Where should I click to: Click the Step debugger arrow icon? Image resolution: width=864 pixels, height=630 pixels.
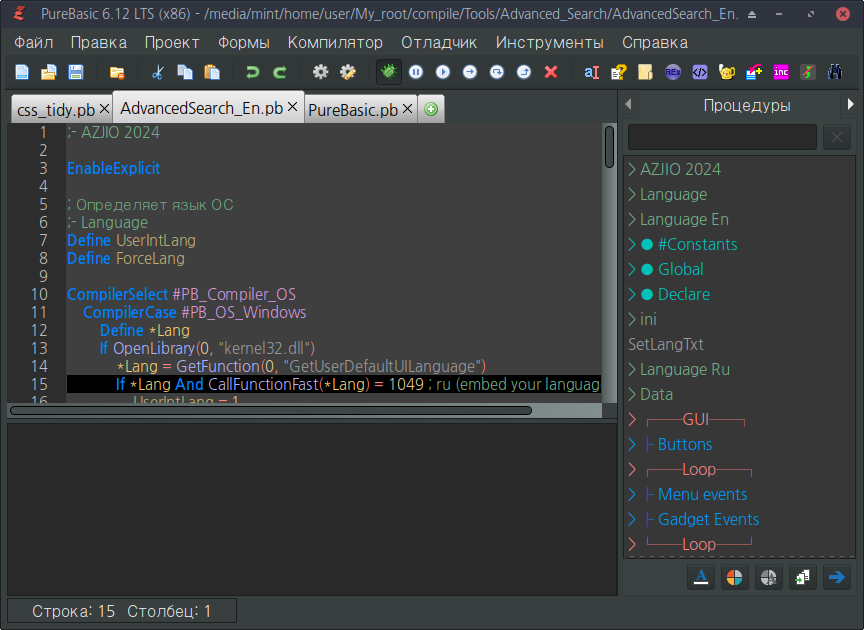pos(470,72)
